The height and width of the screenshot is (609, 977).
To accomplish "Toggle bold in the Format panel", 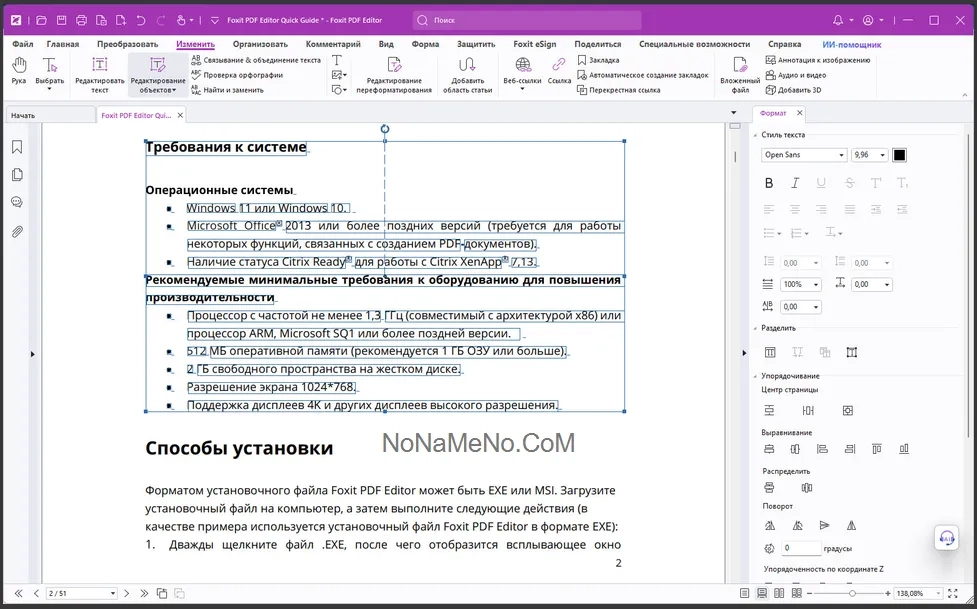I will coord(769,183).
